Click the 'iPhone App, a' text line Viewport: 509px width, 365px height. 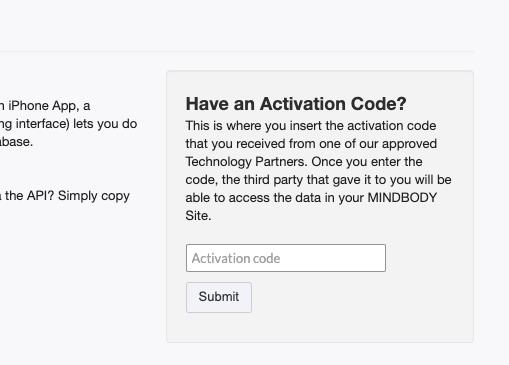pyautogui.click(x=49, y=106)
